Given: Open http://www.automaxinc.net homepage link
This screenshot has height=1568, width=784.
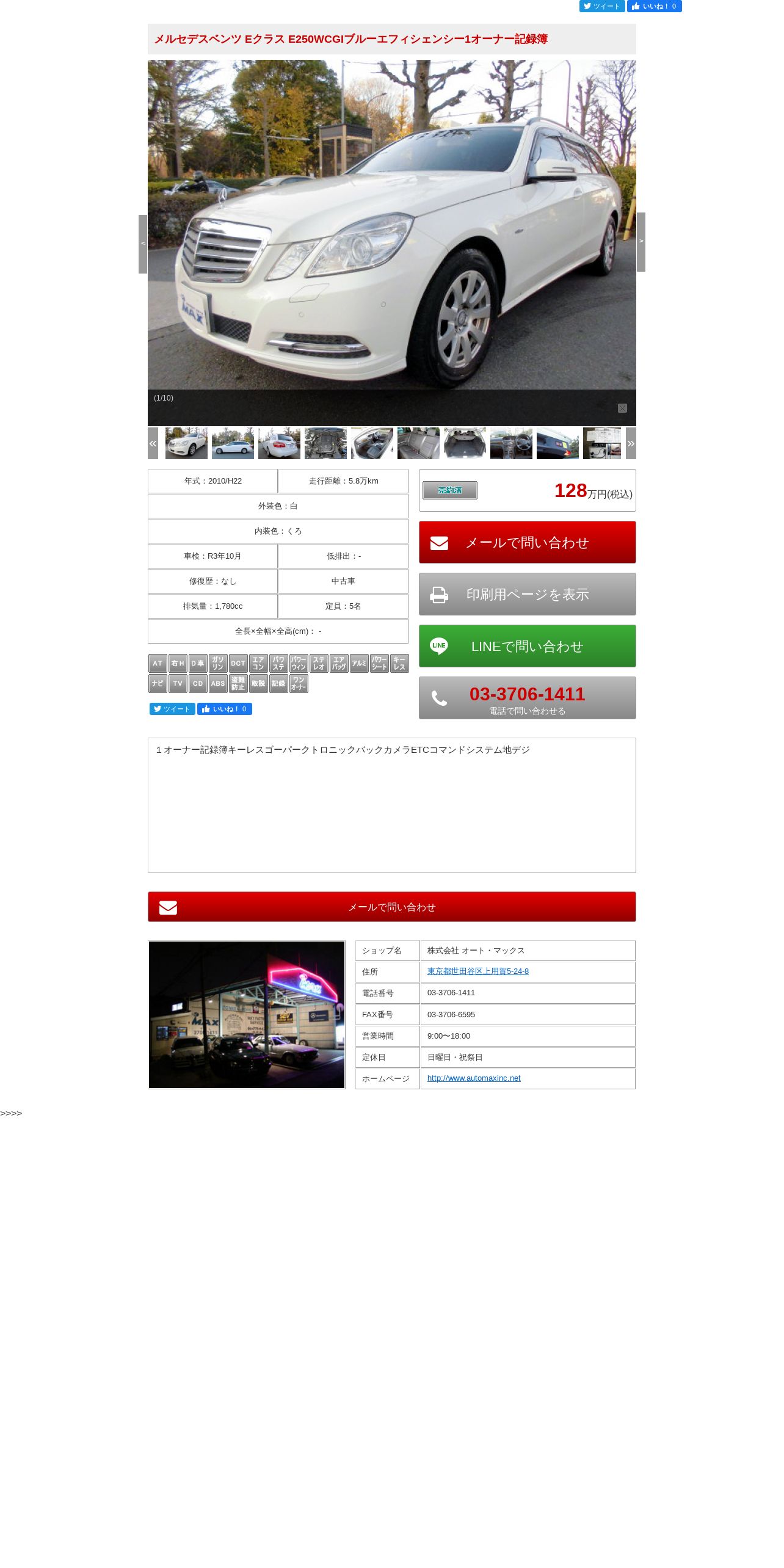Looking at the screenshot, I should pos(474,1078).
